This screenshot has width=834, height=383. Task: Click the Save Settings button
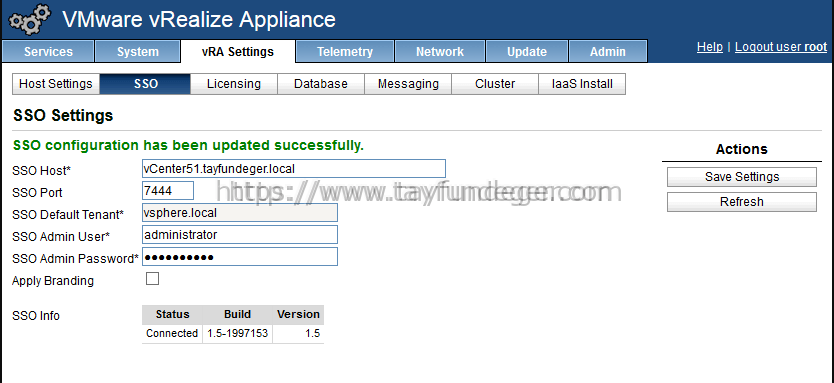tap(741, 177)
